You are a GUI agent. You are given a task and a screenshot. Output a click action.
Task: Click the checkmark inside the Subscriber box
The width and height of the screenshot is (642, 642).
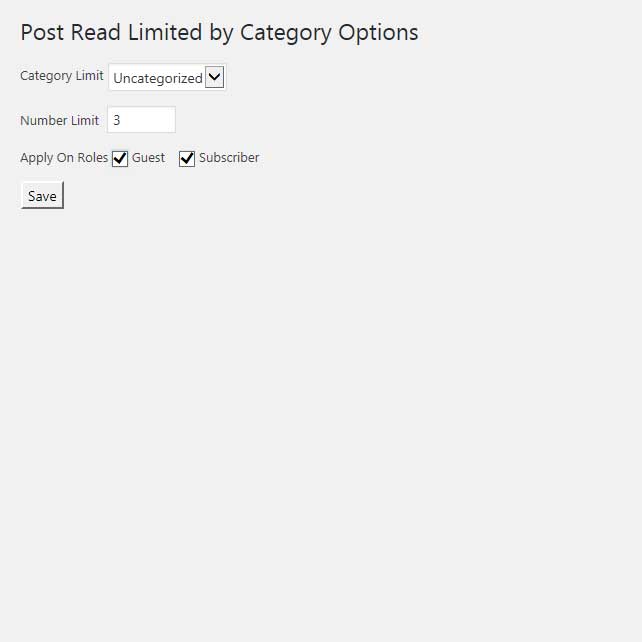pyautogui.click(x=187, y=158)
